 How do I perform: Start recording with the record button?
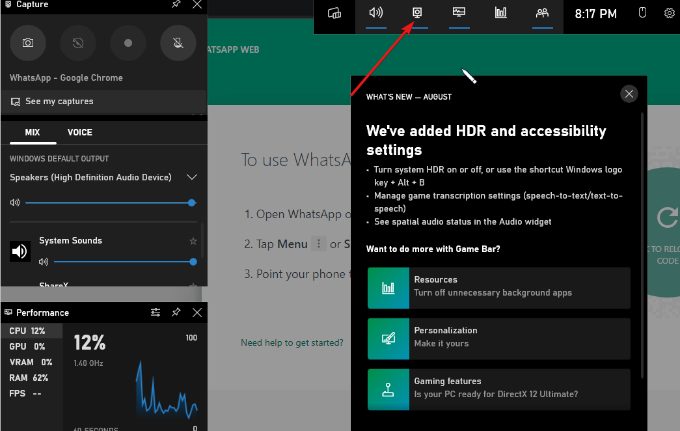(x=128, y=43)
